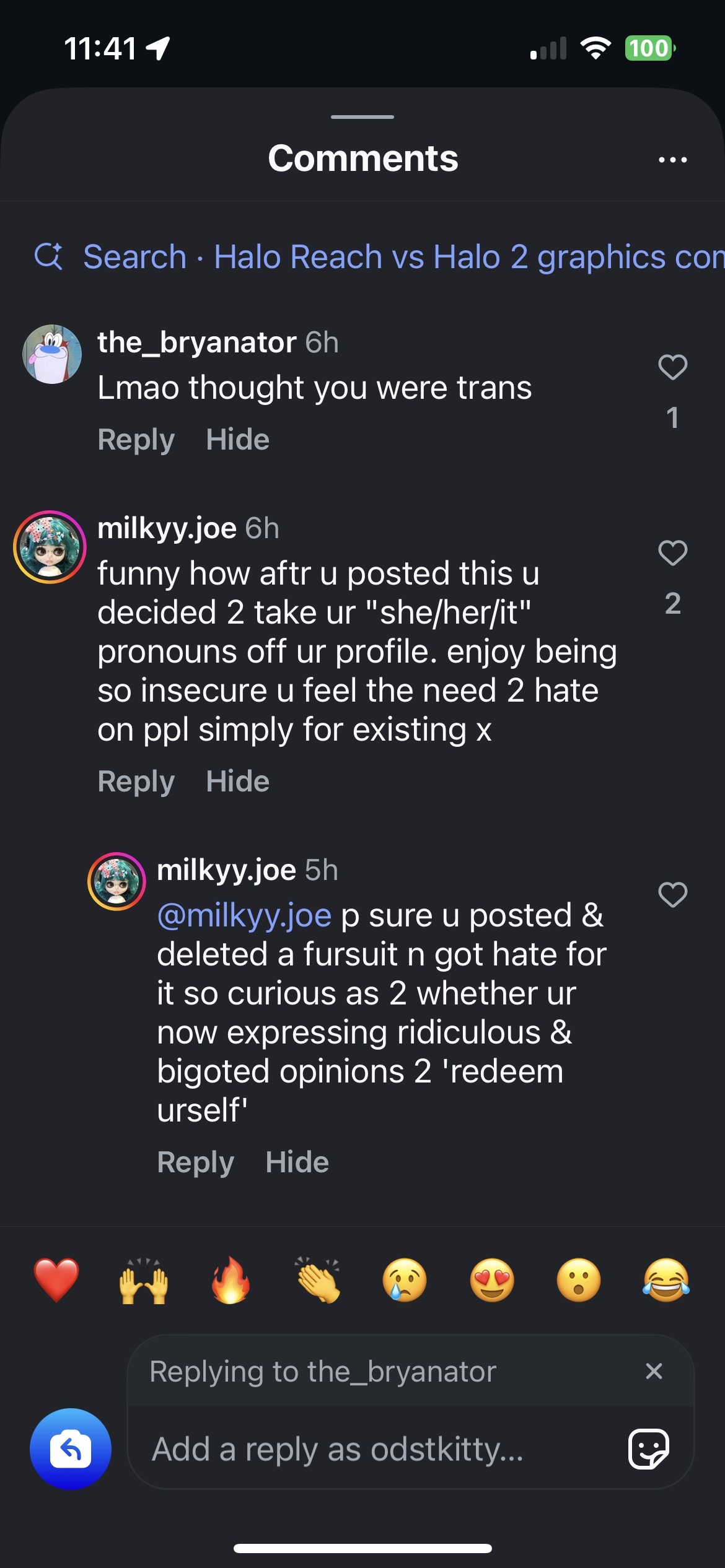725x1568 pixels.
Task: Focus the Add a reply text field
Action: pyautogui.click(x=372, y=1449)
